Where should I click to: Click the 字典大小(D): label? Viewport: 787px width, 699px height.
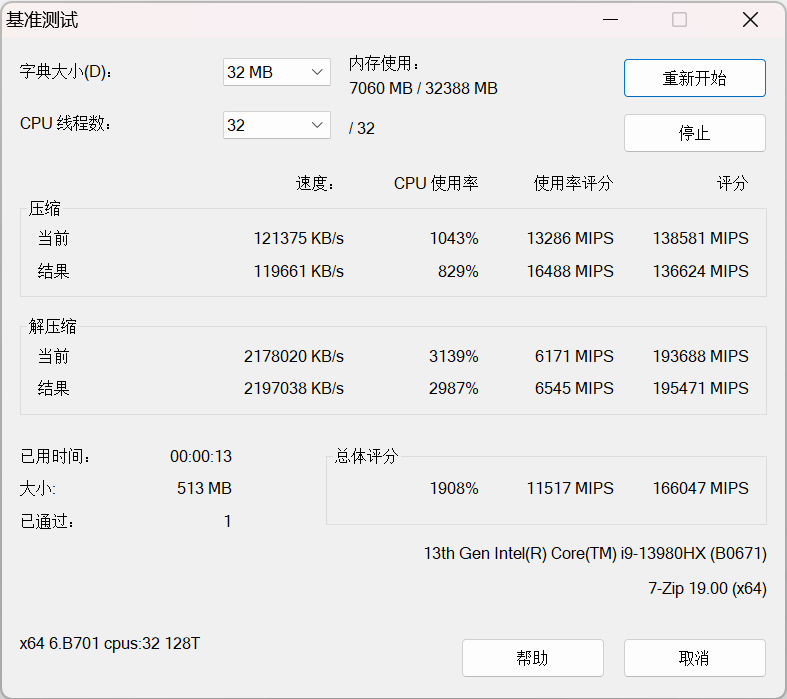67,72
